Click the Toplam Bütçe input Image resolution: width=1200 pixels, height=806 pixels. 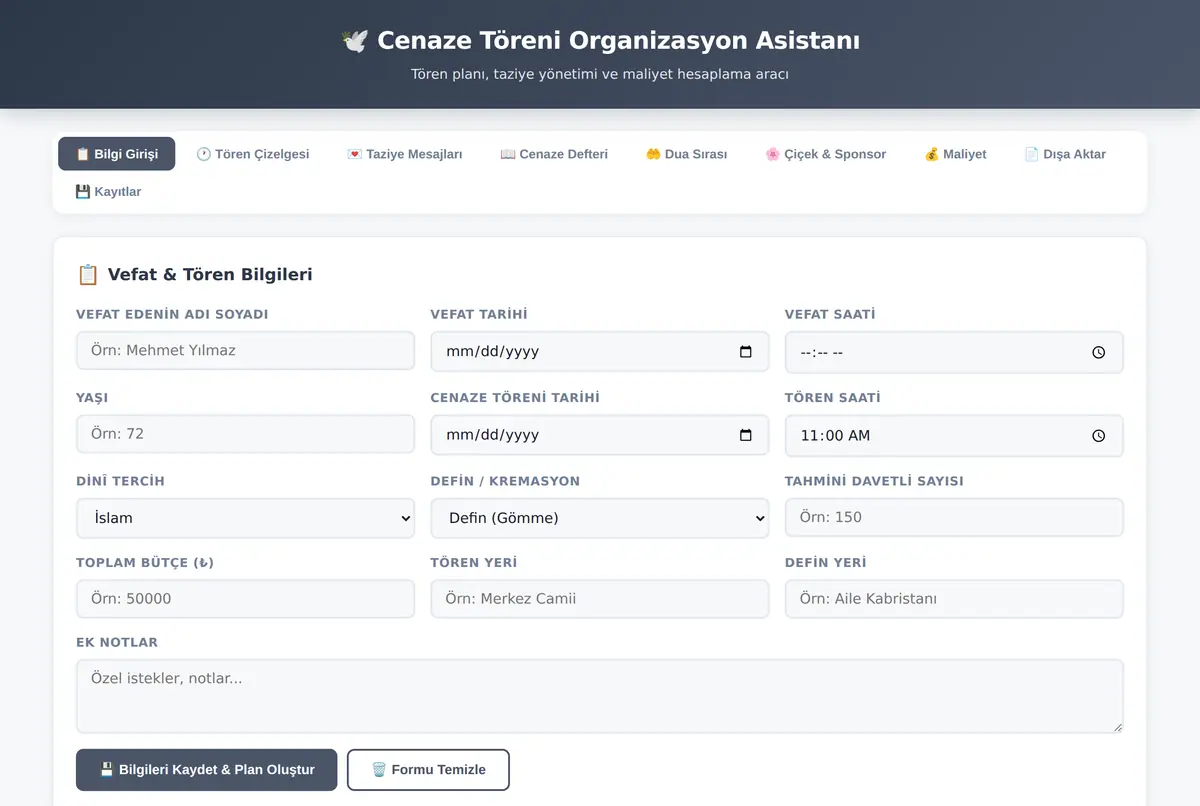(x=245, y=599)
